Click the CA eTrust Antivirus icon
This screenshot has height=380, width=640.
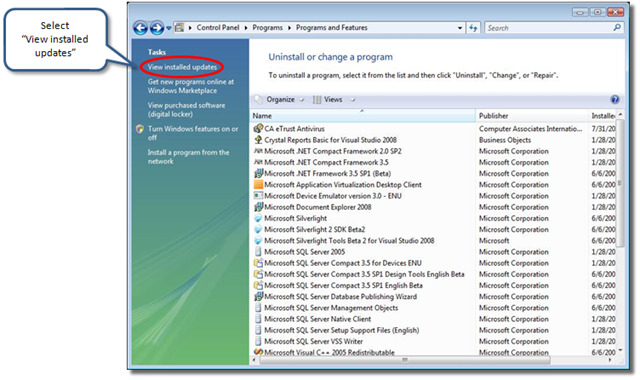[258, 129]
